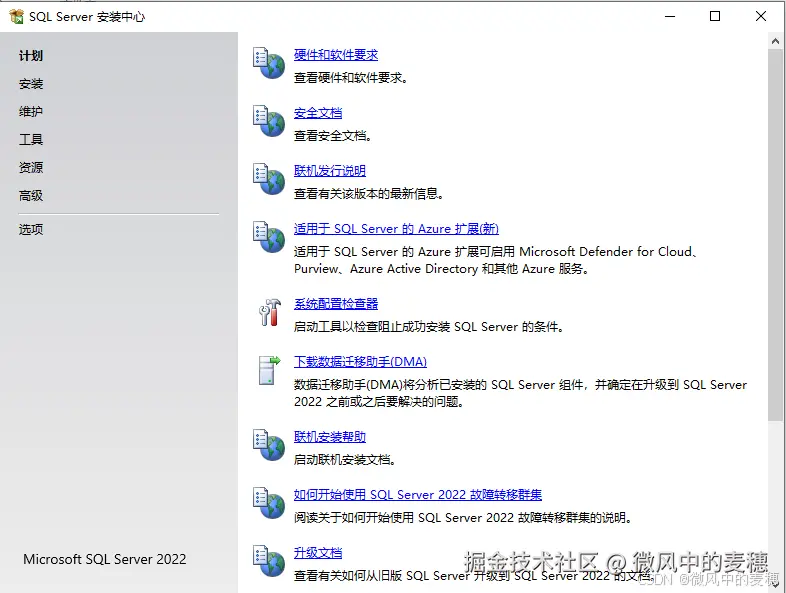This screenshot has height=593, width=786.
Task: Click globe icon beside 升级文档
Action: click(269, 561)
